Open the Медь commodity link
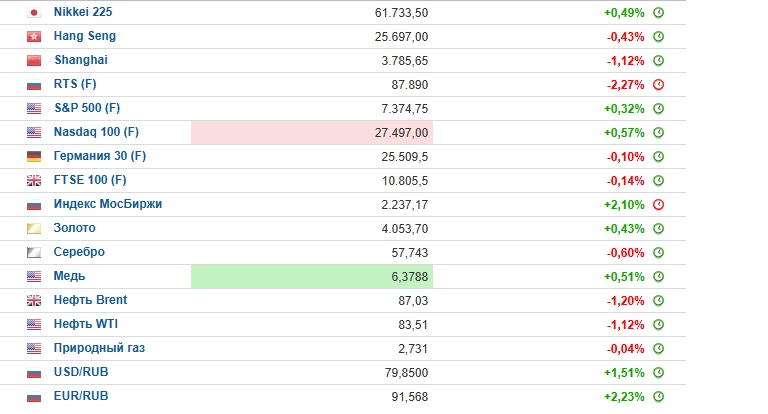 (x=69, y=276)
